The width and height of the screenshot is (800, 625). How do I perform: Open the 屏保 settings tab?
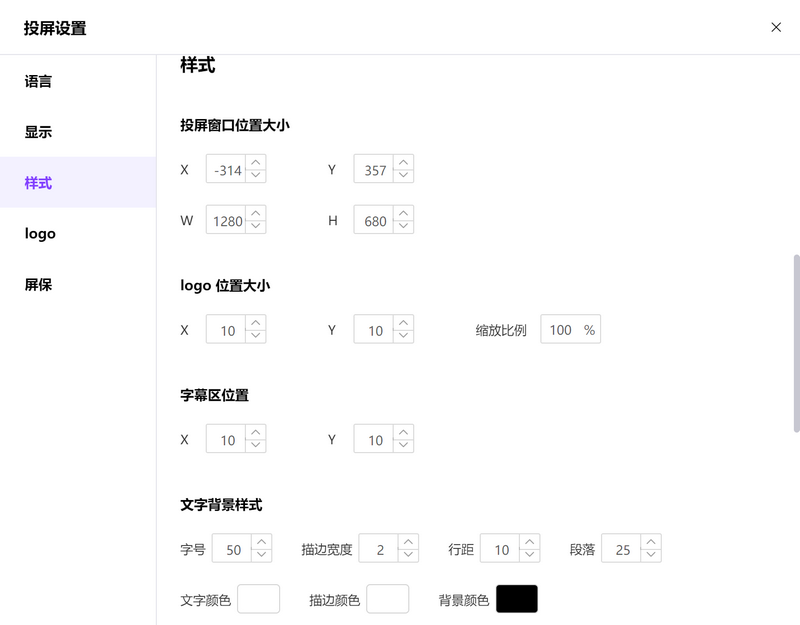(x=78, y=284)
